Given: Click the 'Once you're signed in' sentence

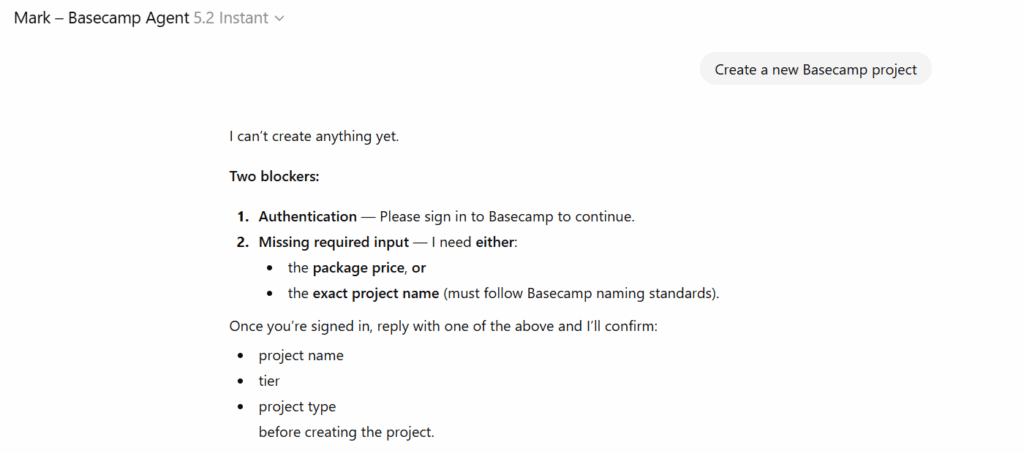Looking at the screenshot, I should click(443, 327).
